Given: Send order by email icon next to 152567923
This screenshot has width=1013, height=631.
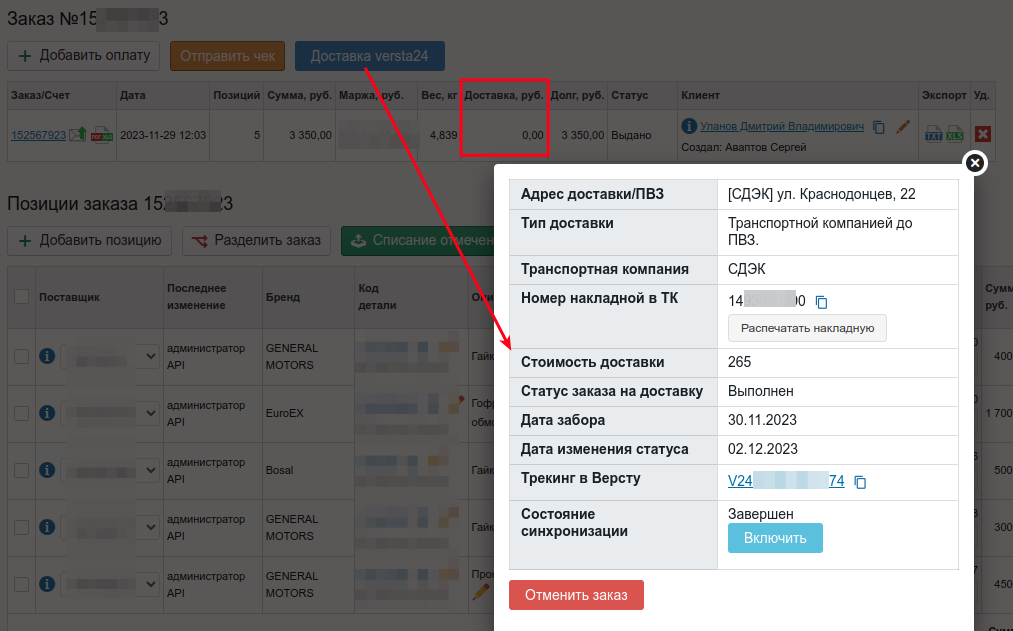Looking at the screenshot, I should pyautogui.click(x=78, y=134).
